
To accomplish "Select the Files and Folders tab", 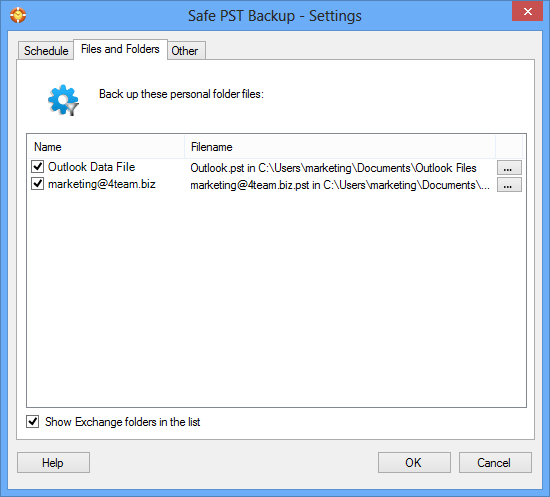I will tap(120, 49).
